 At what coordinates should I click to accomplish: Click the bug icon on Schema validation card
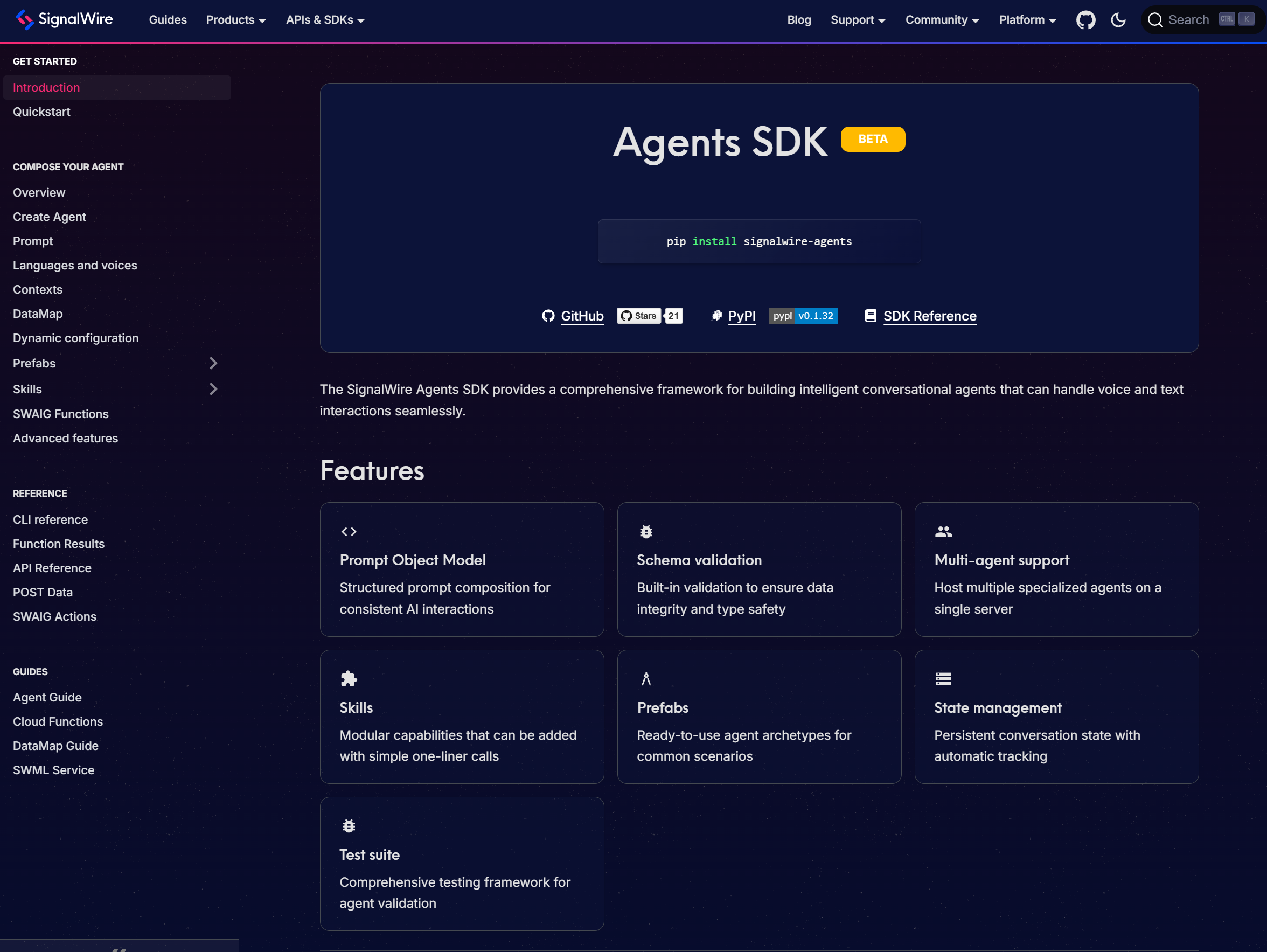[x=646, y=532]
